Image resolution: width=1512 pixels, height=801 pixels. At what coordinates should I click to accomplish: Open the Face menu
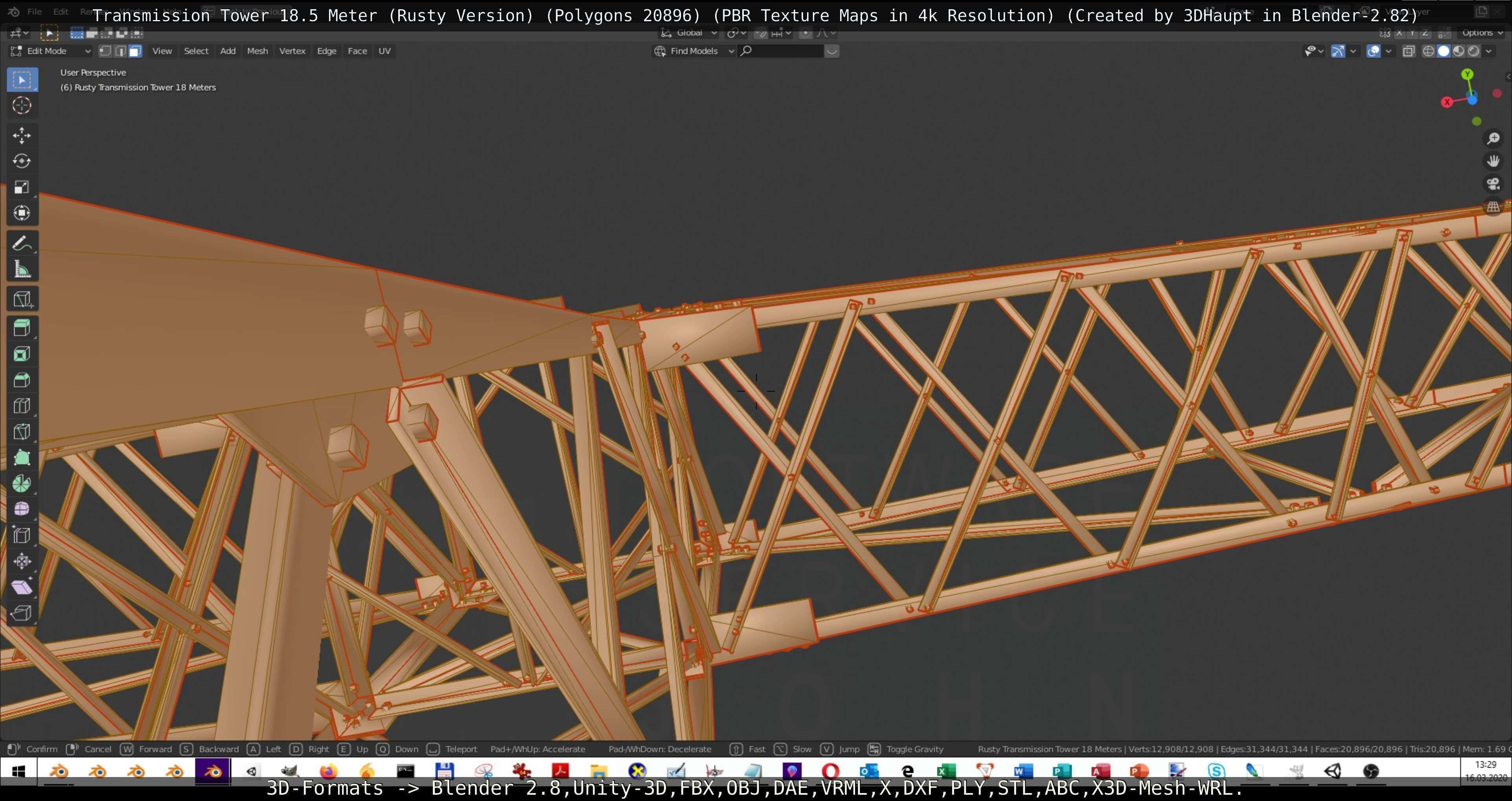point(357,51)
